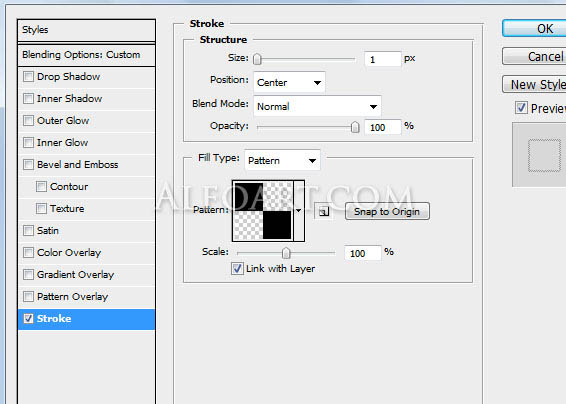Uncheck the Preview checkbox
This screenshot has height=404, width=566.
pyautogui.click(x=521, y=108)
